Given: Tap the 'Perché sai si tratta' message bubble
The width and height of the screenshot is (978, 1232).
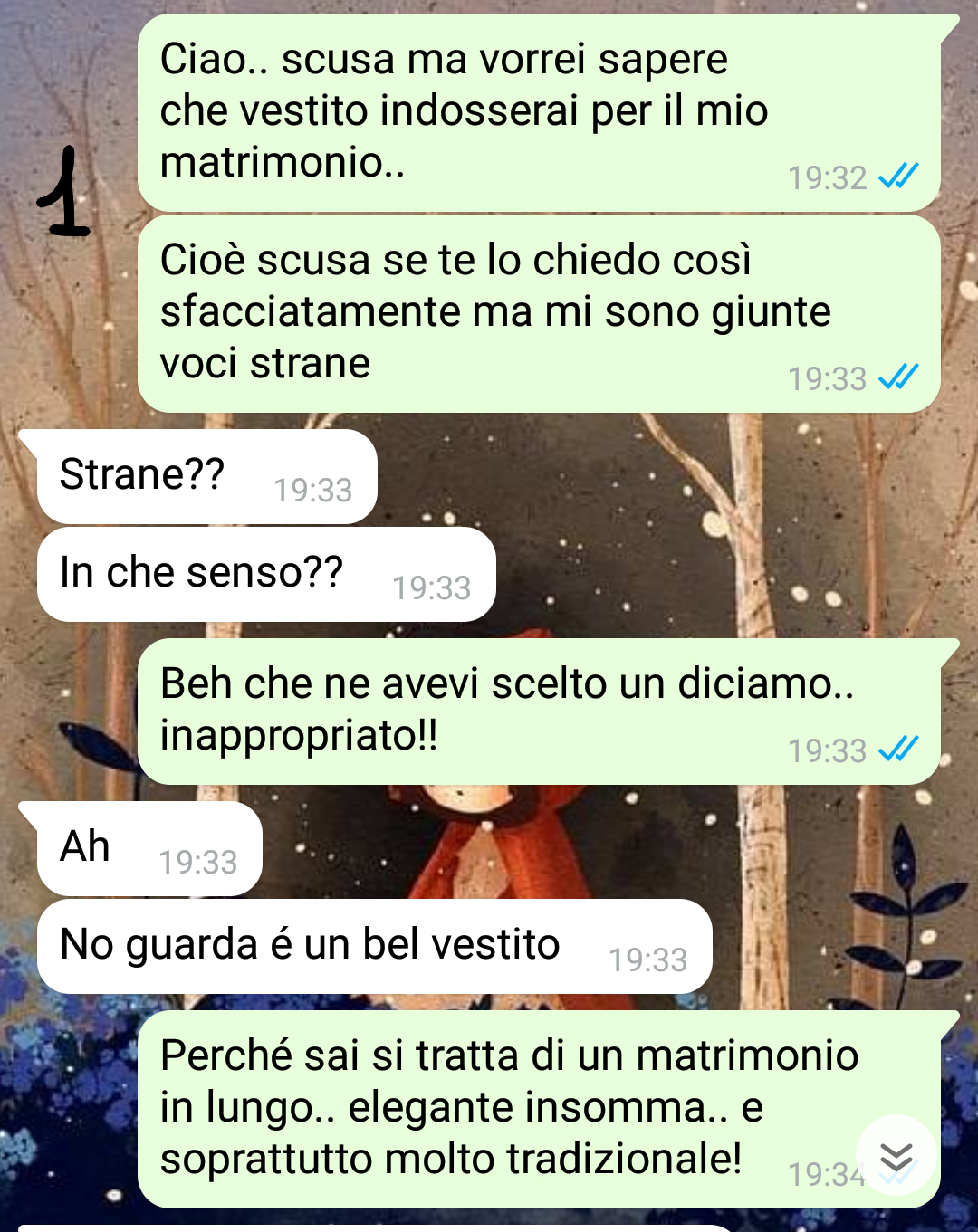Looking at the screenshot, I should pyautogui.click(x=540, y=1109).
